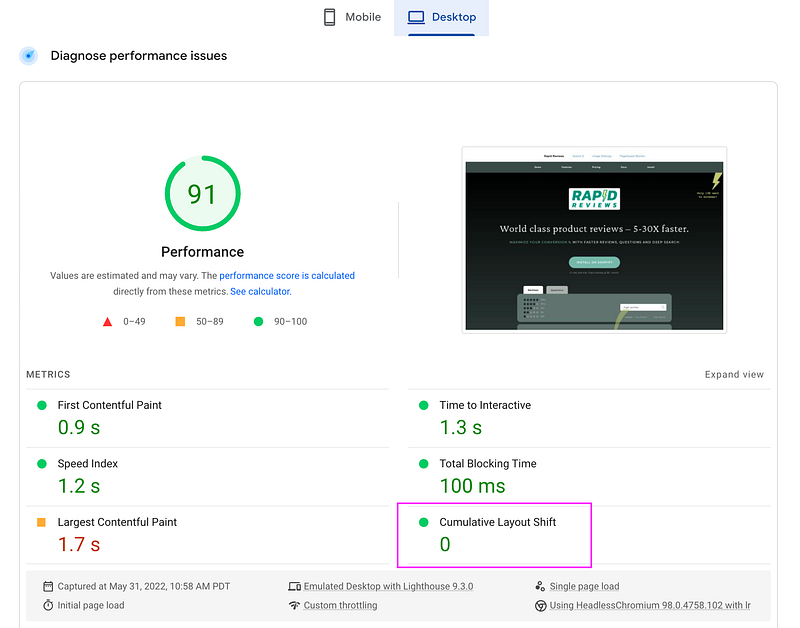Click the network icon next to Custom throttling

click(294, 605)
